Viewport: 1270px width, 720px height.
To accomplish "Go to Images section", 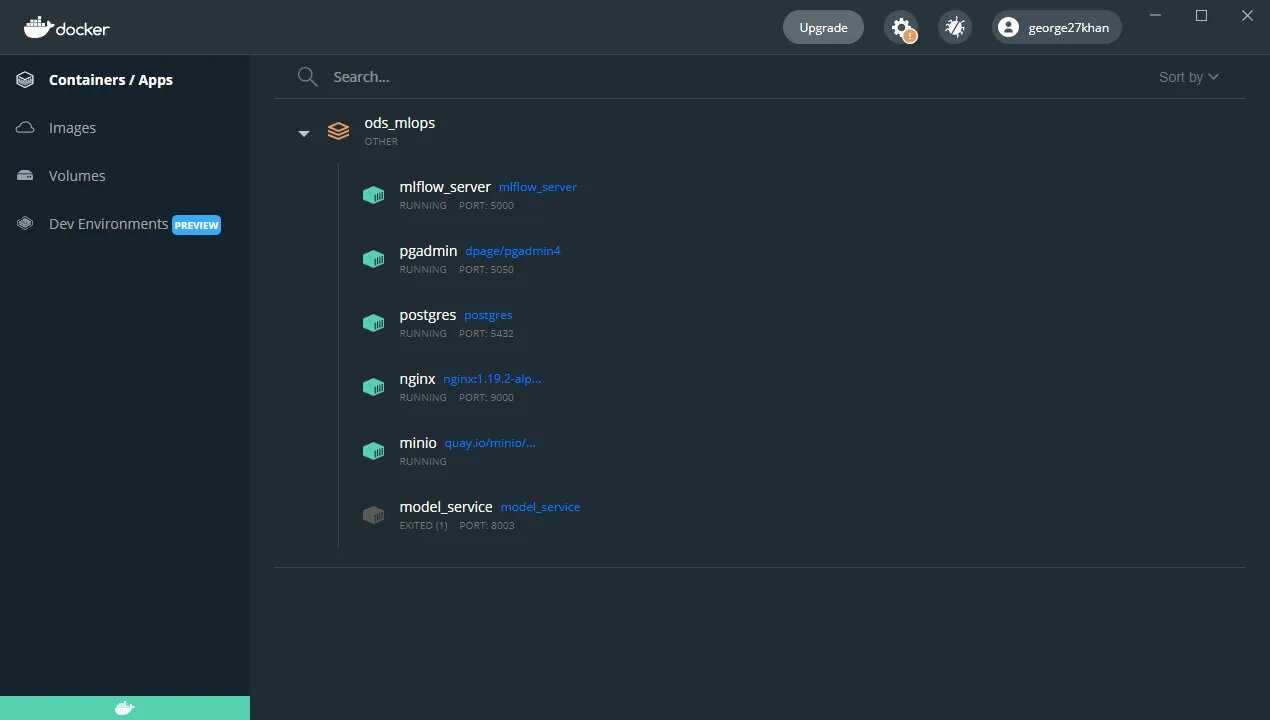I will (x=73, y=128).
